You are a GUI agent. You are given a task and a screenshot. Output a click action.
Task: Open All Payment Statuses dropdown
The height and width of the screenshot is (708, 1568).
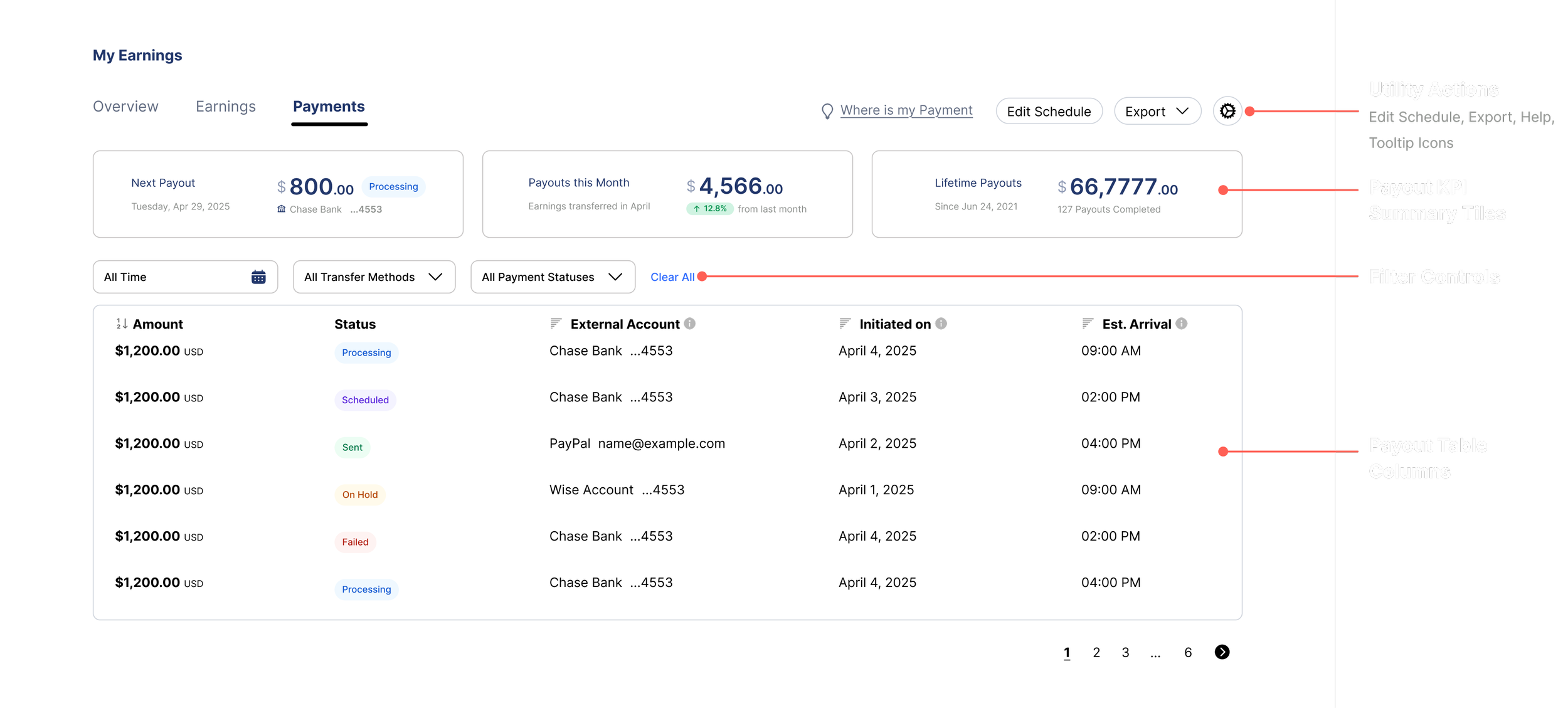(552, 277)
